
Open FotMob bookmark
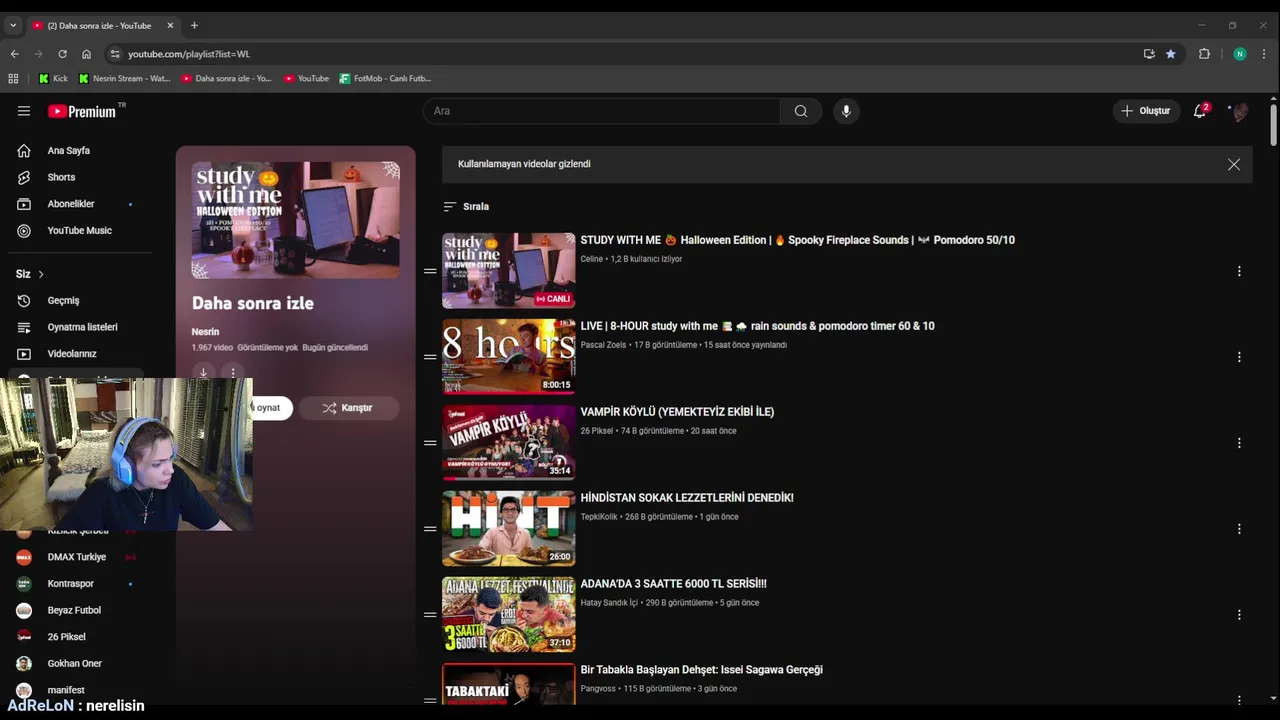click(385, 78)
